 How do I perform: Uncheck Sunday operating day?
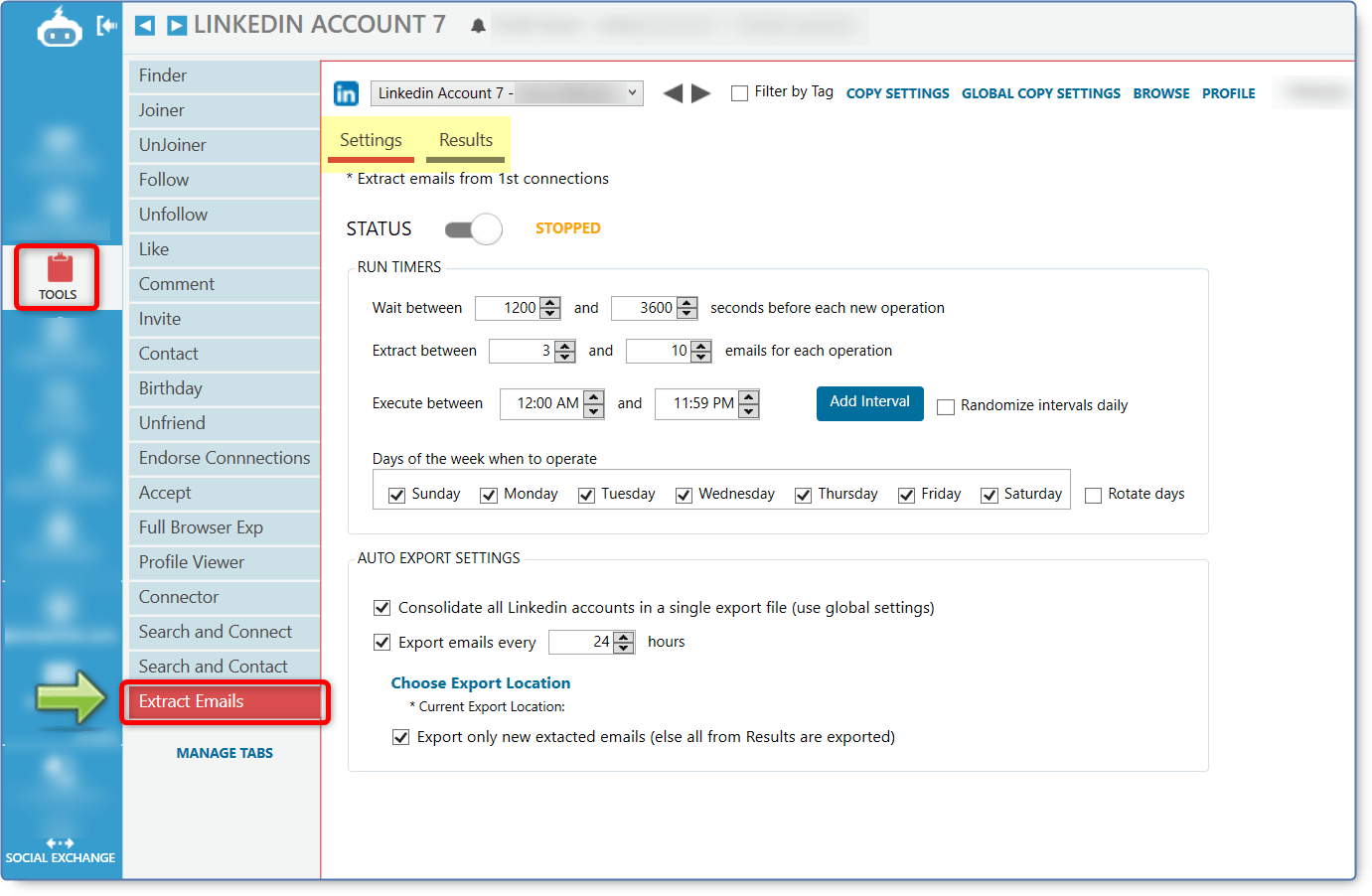pos(396,495)
